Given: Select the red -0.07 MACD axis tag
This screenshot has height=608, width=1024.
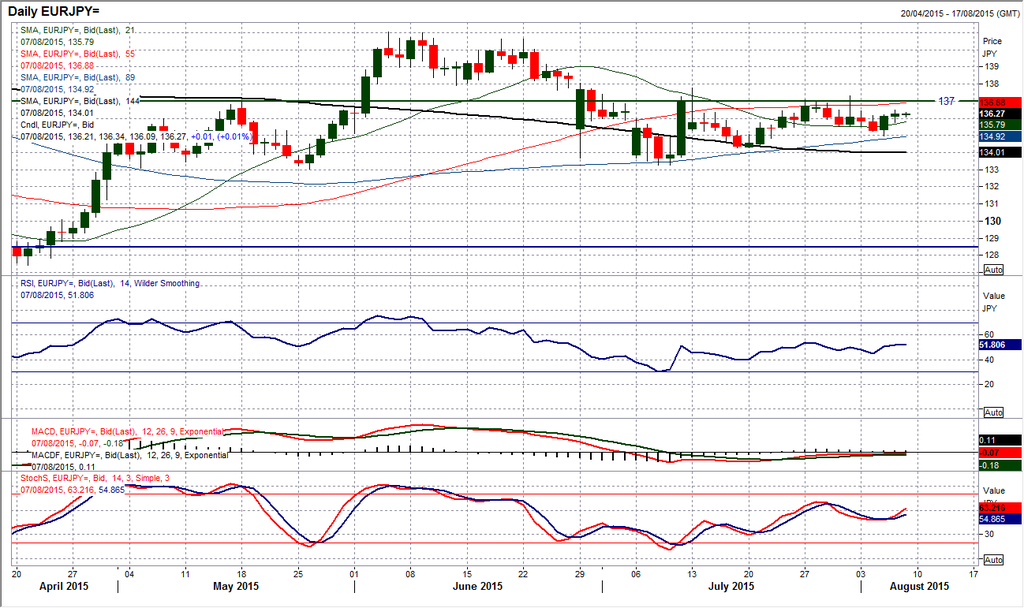Looking at the screenshot, I should tap(1000, 453).
